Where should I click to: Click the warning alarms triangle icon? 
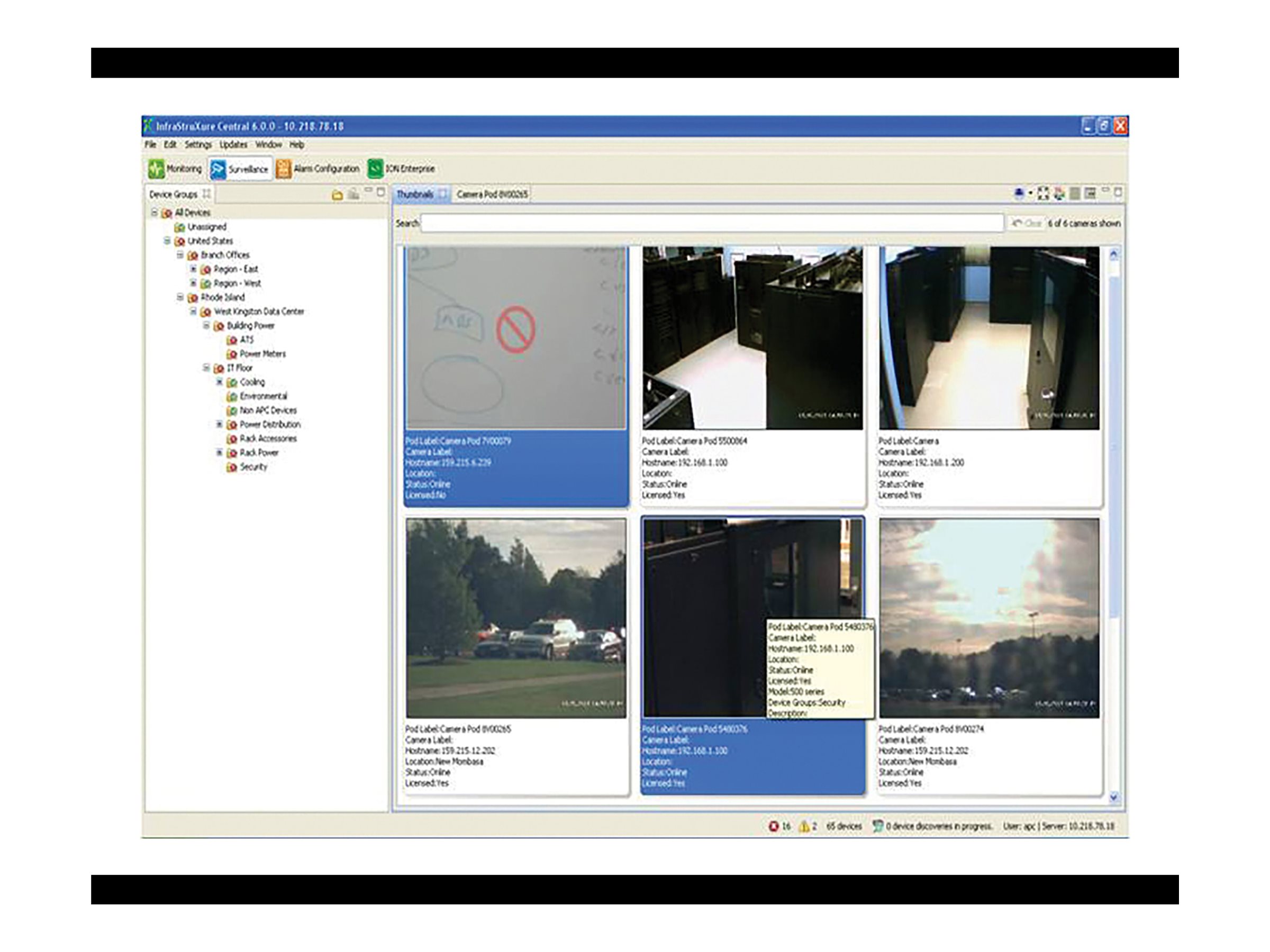coord(804,826)
